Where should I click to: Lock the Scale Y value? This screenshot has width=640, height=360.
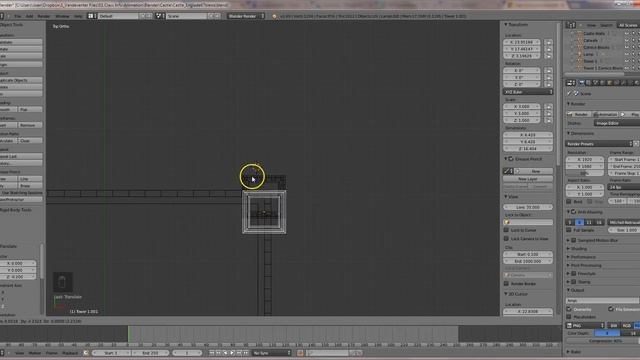coord(548,113)
